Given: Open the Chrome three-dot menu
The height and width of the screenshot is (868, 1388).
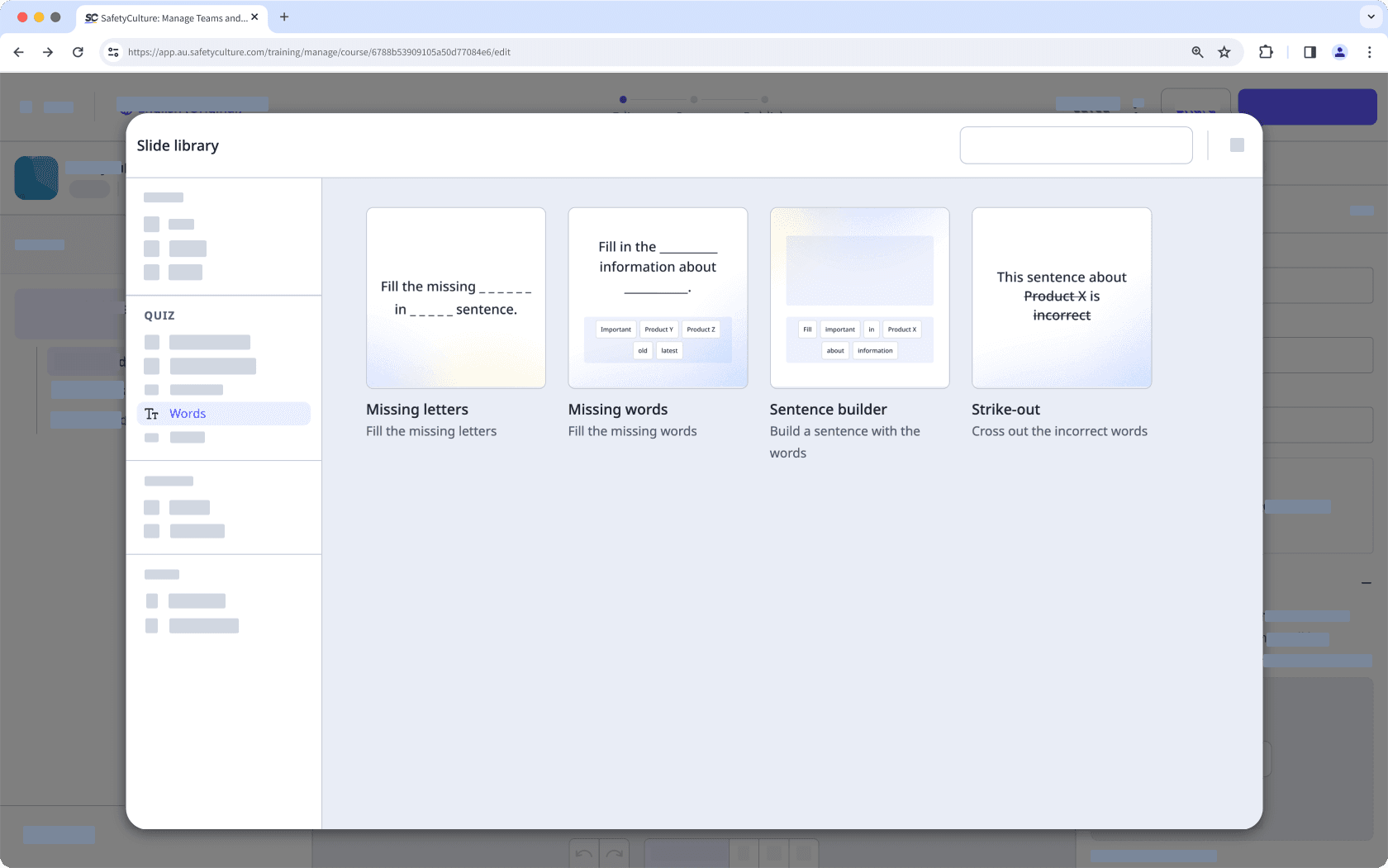Looking at the screenshot, I should click(1370, 51).
